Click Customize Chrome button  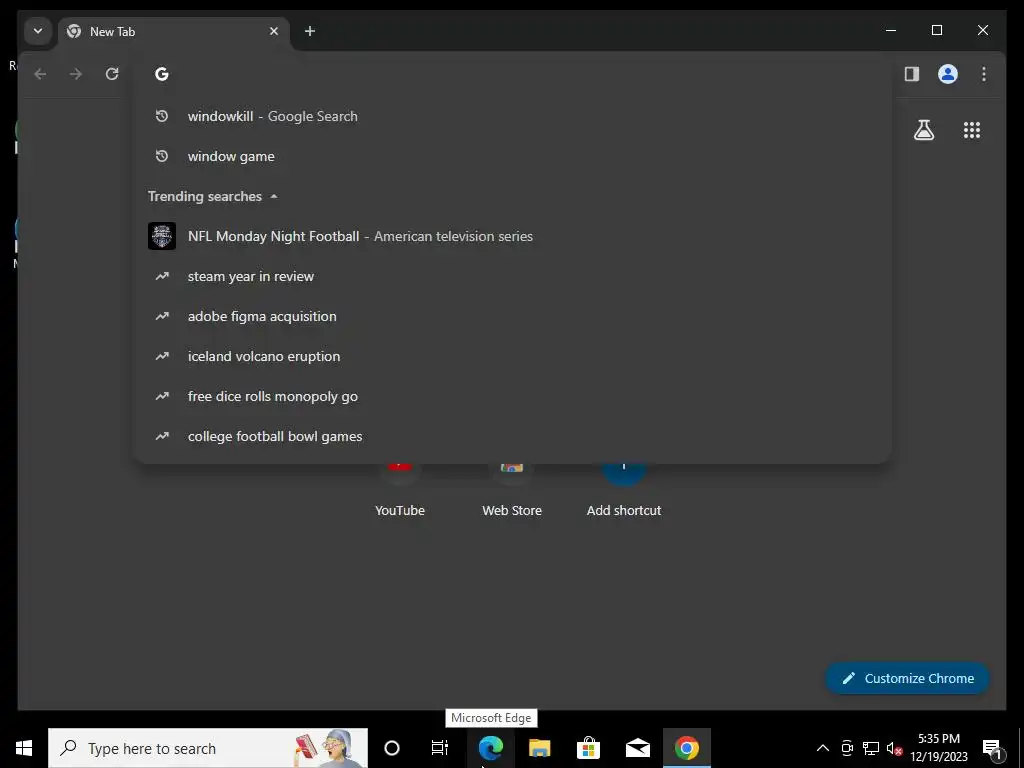tap(908, 679)
